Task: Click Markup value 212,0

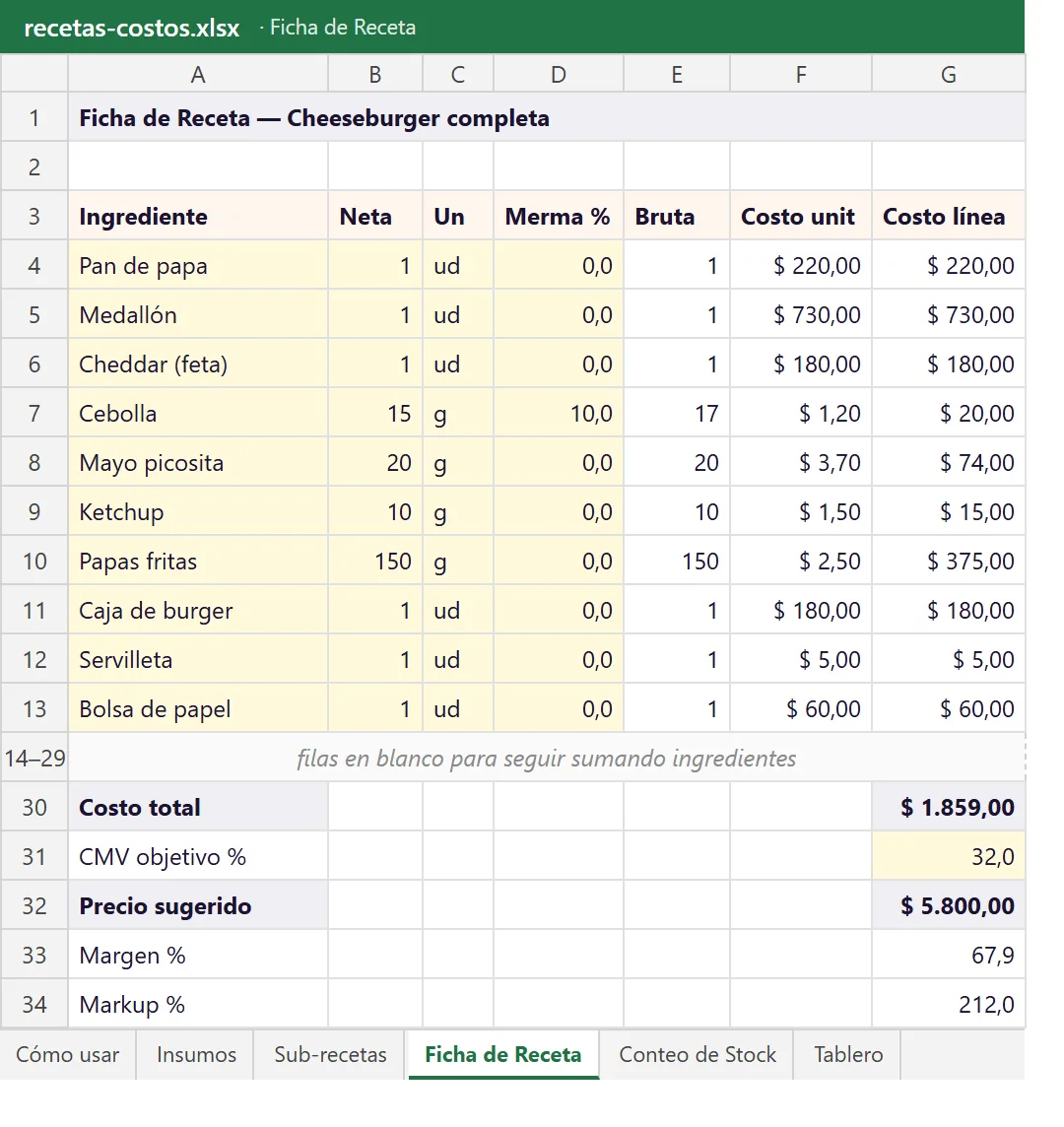Action: 949,1004
